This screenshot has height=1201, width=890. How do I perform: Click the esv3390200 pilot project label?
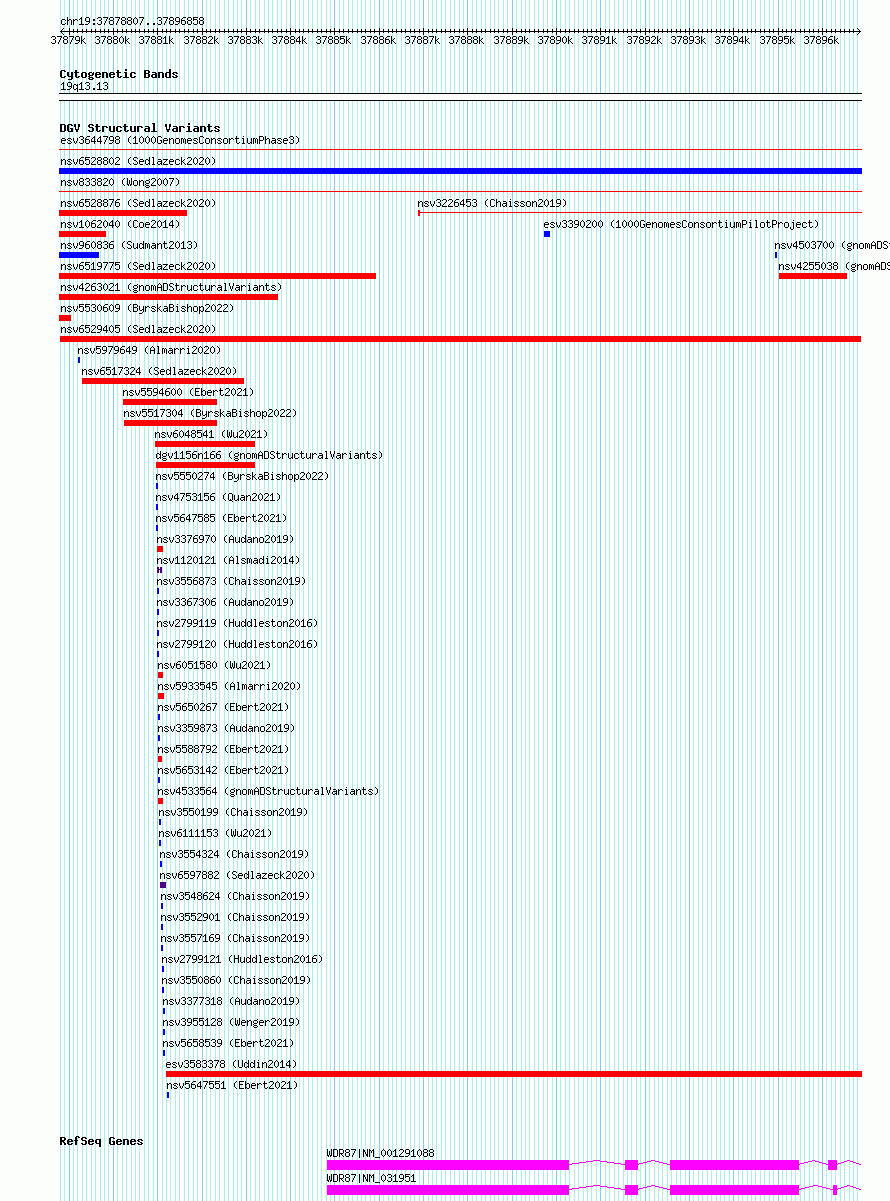(681, 225)
